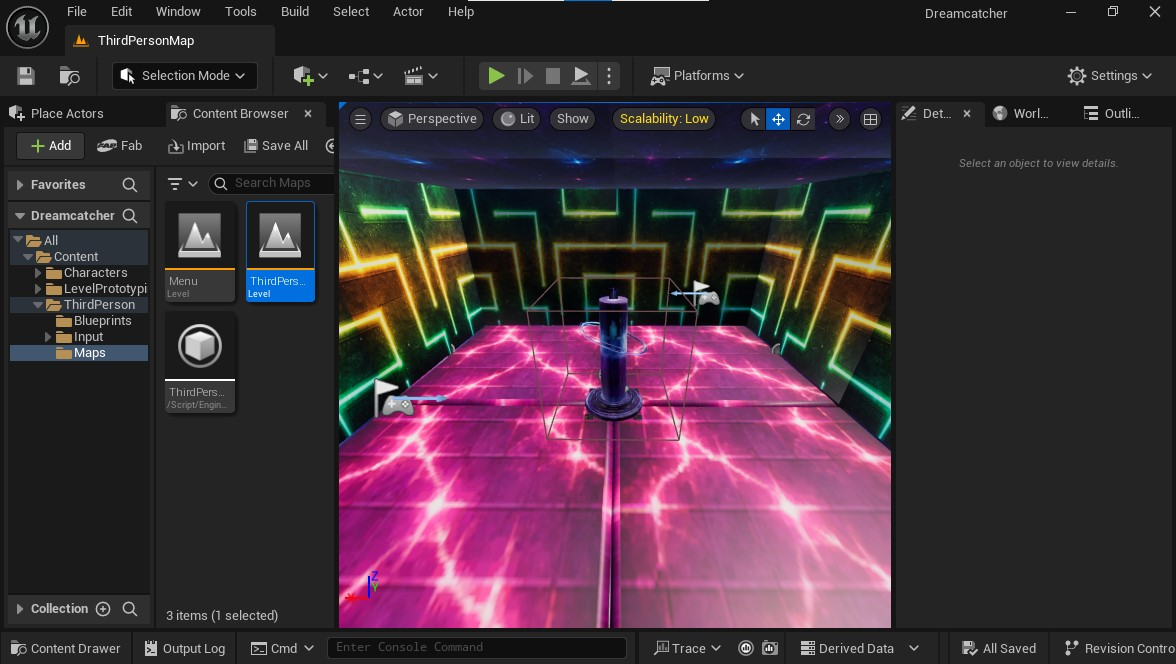Image resolution: width=1176 pixels, height=664 pixels.
Task: Click the Add to Collection plus icon
Action: point(103,609)
